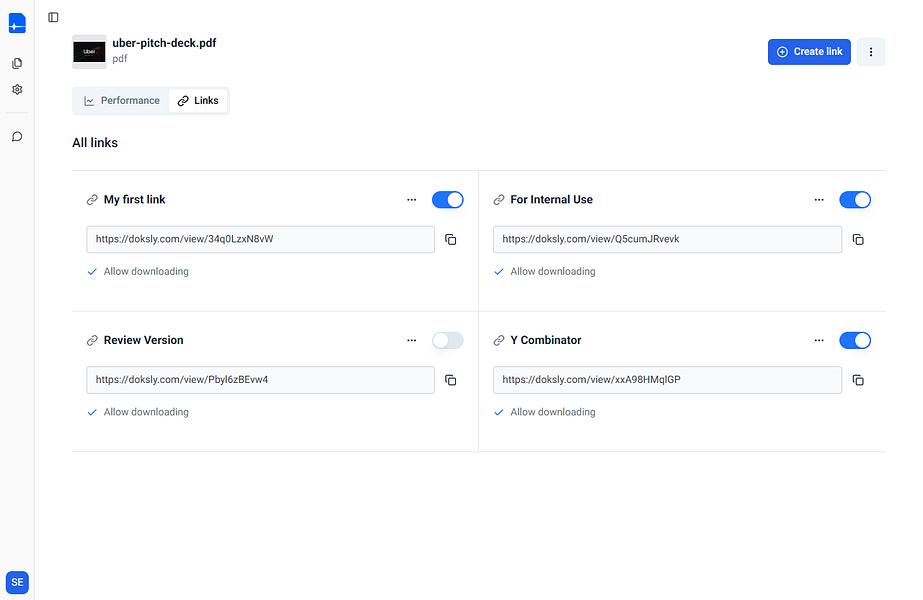This screenshot has width=923, height=600.
Task: Open the settings gear icon
Action: (17, 89)
